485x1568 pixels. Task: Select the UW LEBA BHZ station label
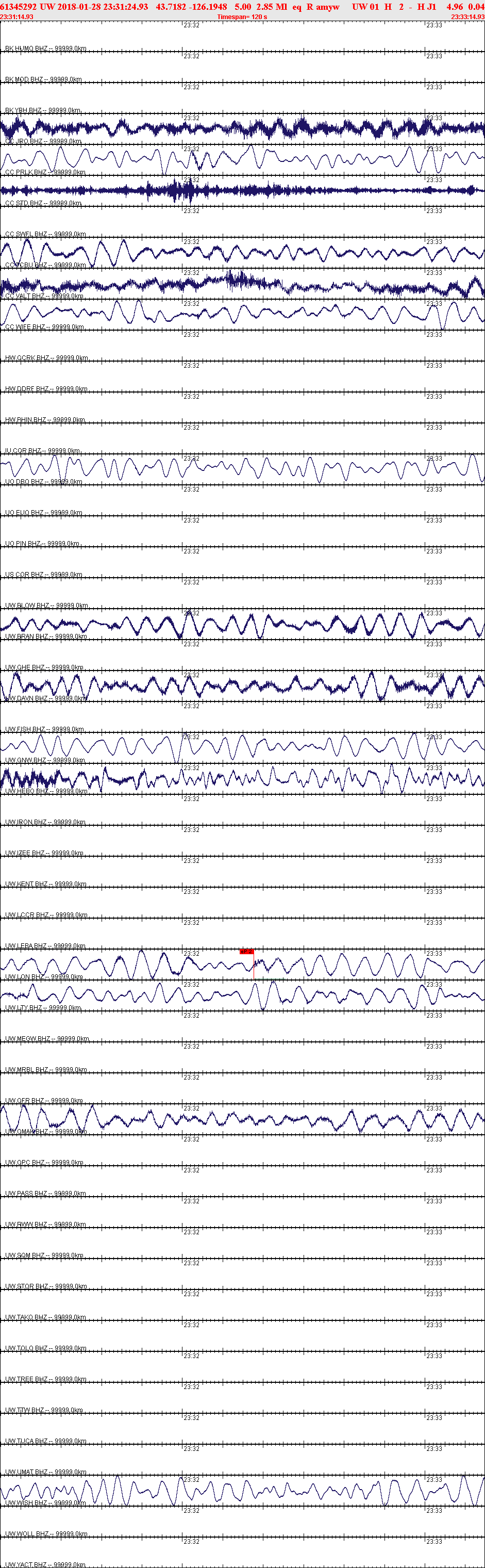[45, 946]
